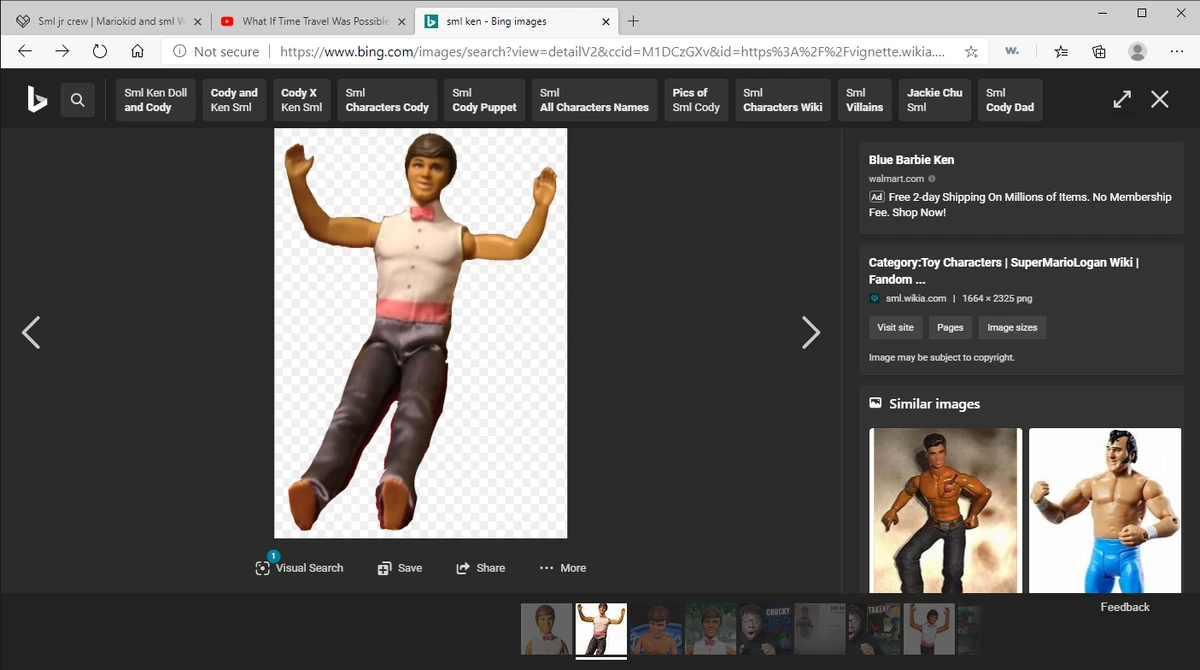1200x670 pixels.
Task: Go to the next image with the right arrow
Action: (x=811, y=332)
